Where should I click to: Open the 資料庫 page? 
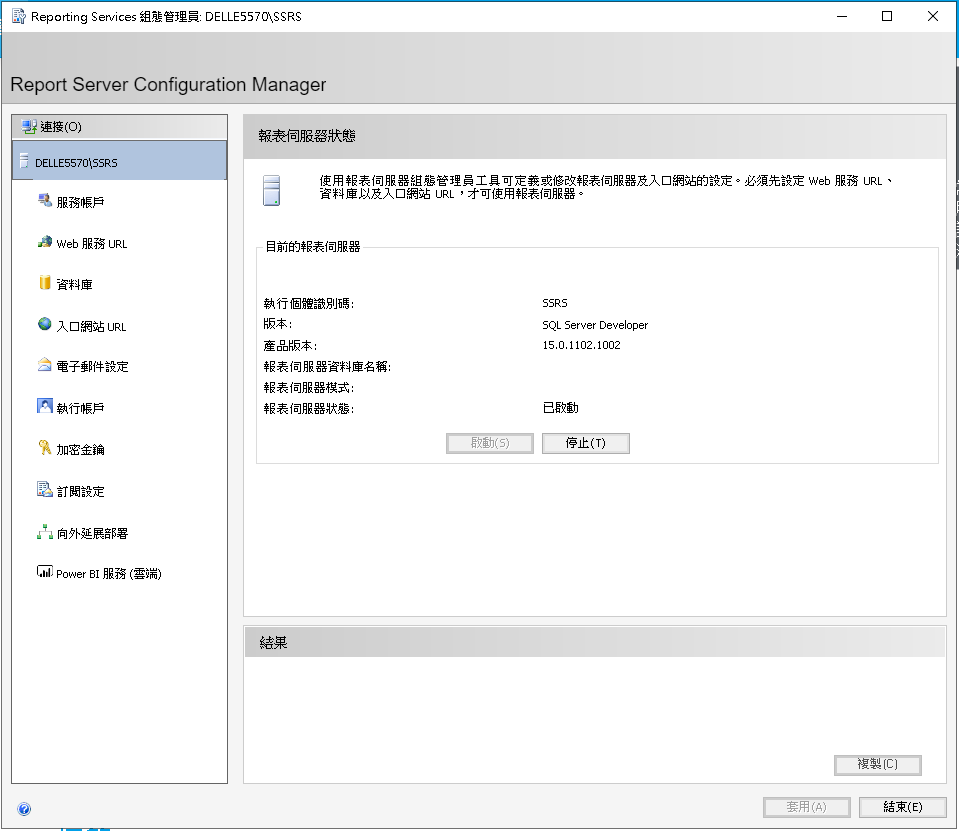click(x=75, y=284)
